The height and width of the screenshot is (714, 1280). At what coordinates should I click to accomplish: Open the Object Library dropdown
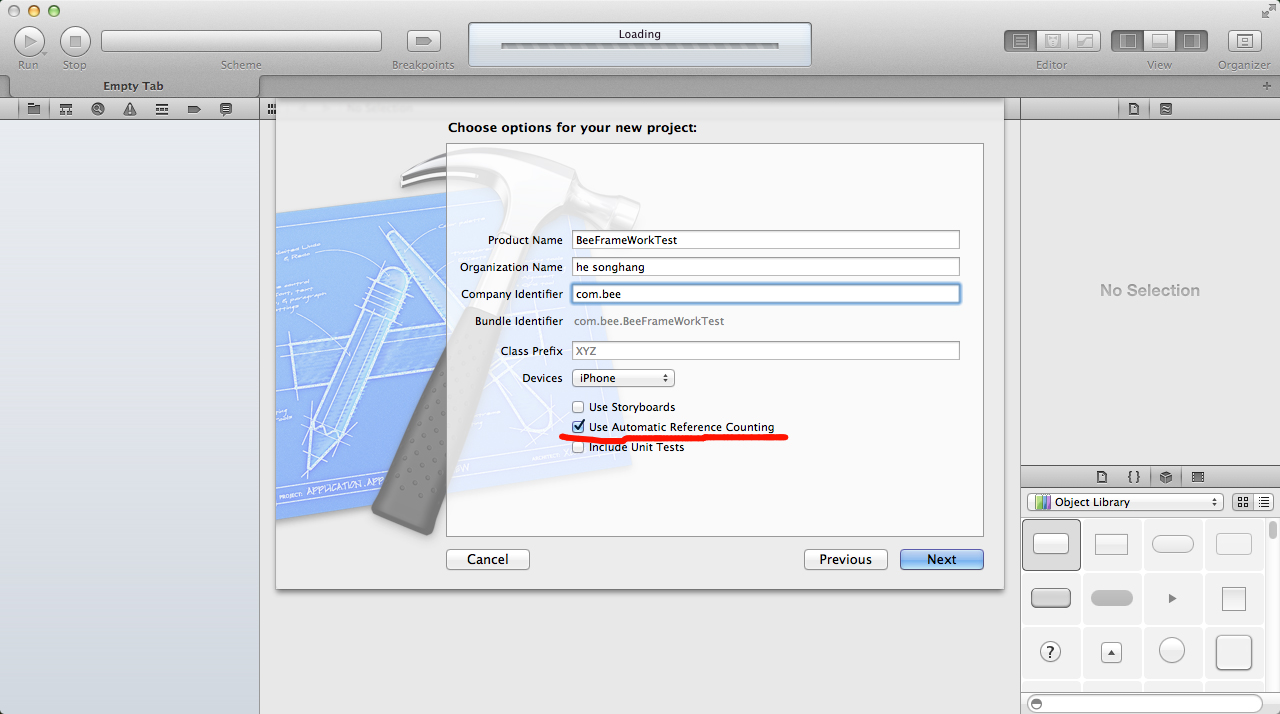pyautogui.click(x=1125, y=502)
